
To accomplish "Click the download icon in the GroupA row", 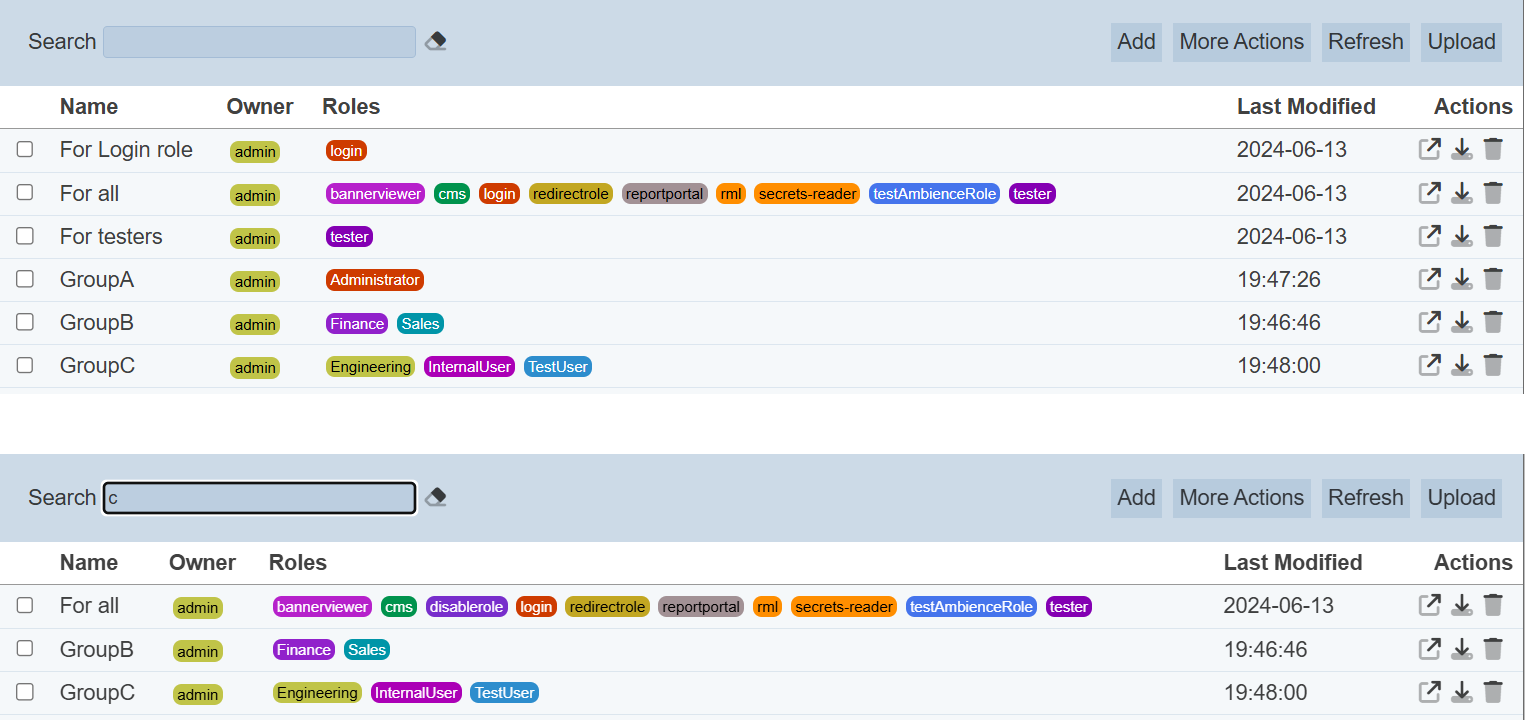I will 1462,279.
